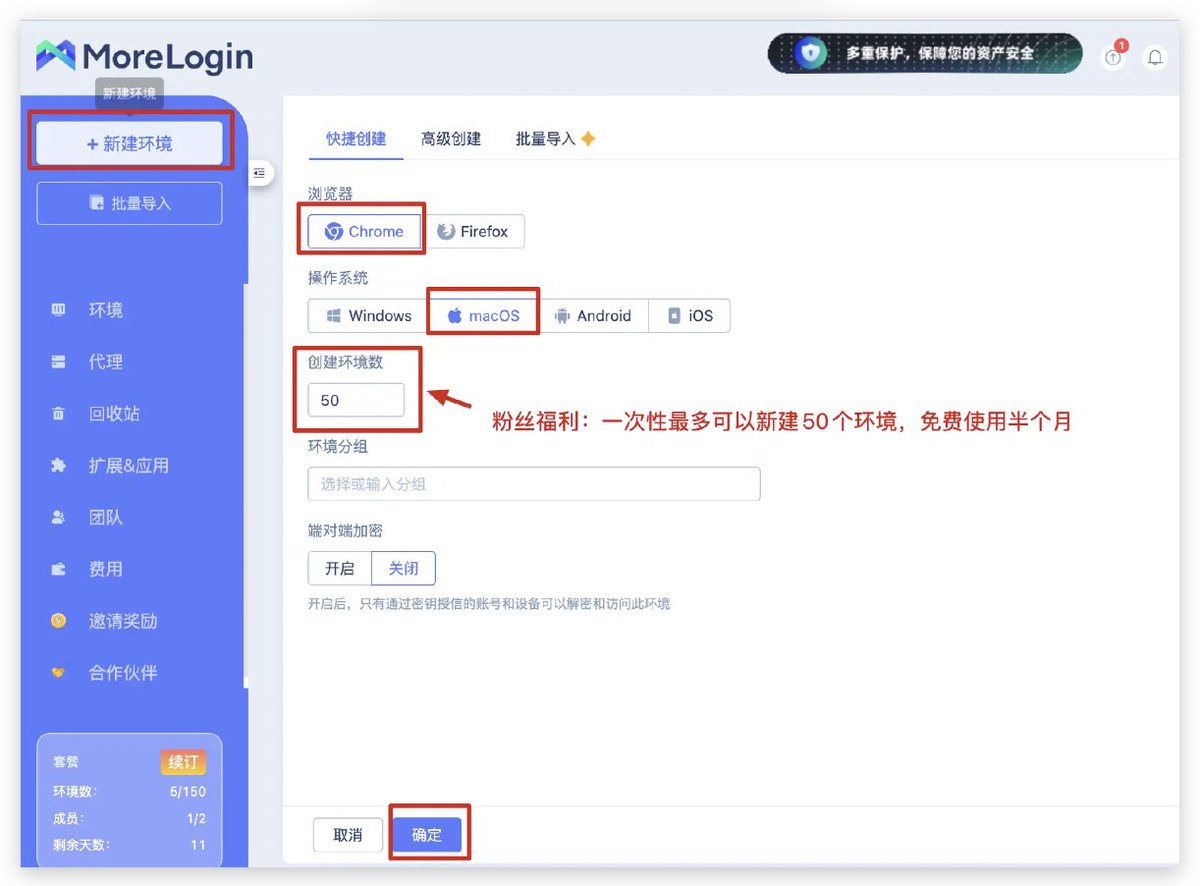1200x886 pixels.
Task: Click the 批量导入 sidebar button
Action: pyautogui.click(x=129, y=203)
